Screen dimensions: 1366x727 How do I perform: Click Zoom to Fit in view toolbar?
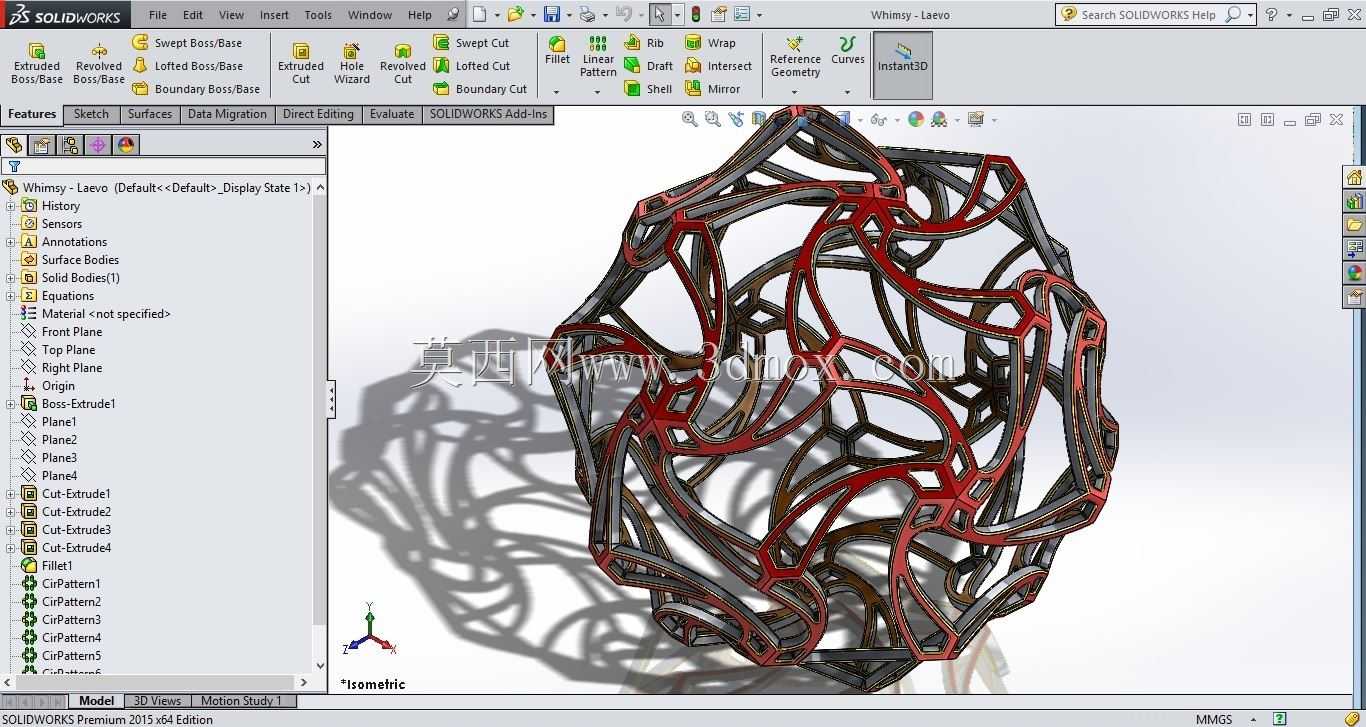point(690,119)
